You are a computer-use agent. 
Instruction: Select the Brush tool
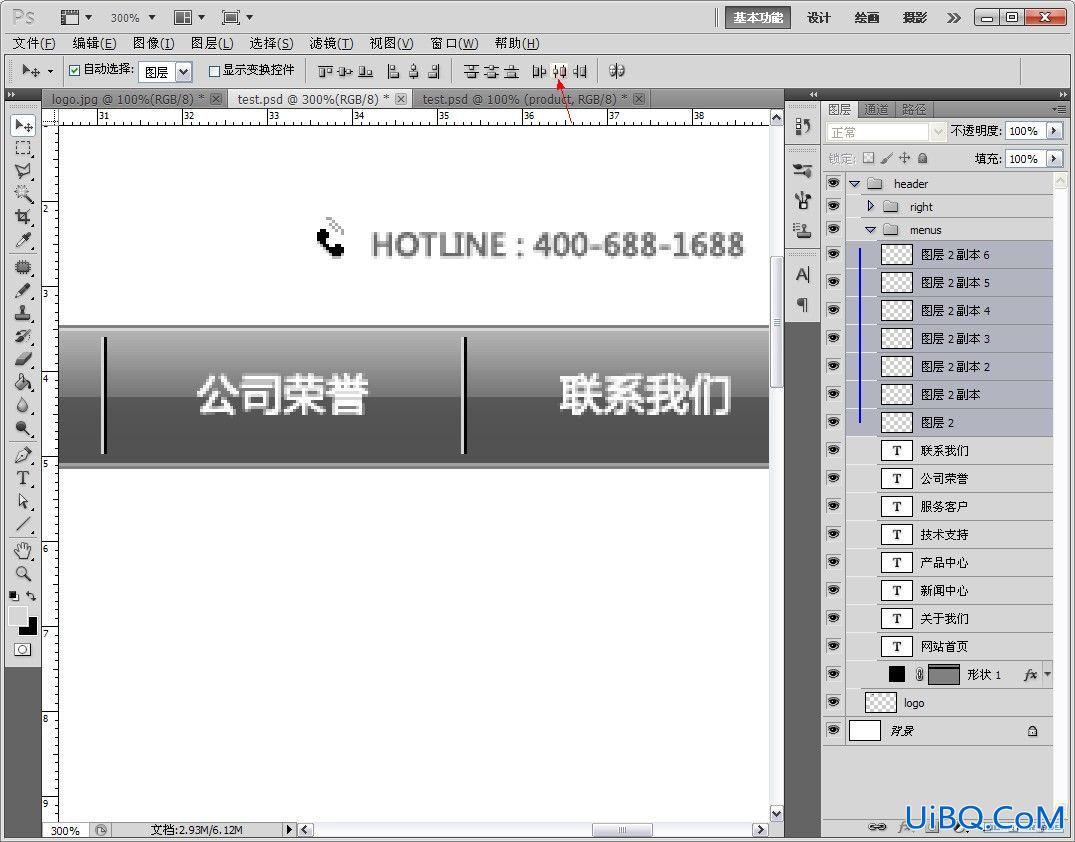coord(23,290)
